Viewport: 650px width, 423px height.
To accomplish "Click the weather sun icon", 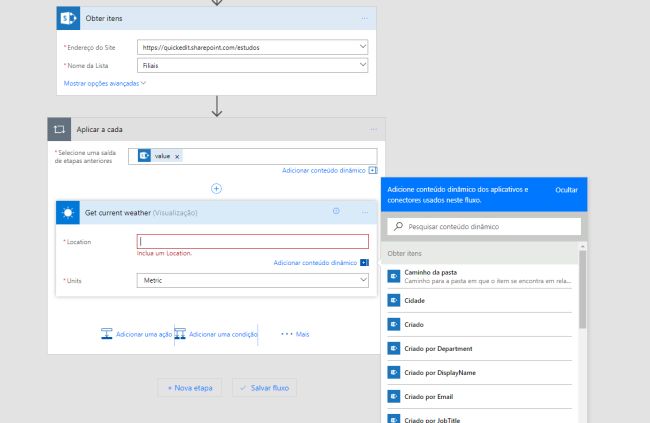I will [x=68, y=213].
